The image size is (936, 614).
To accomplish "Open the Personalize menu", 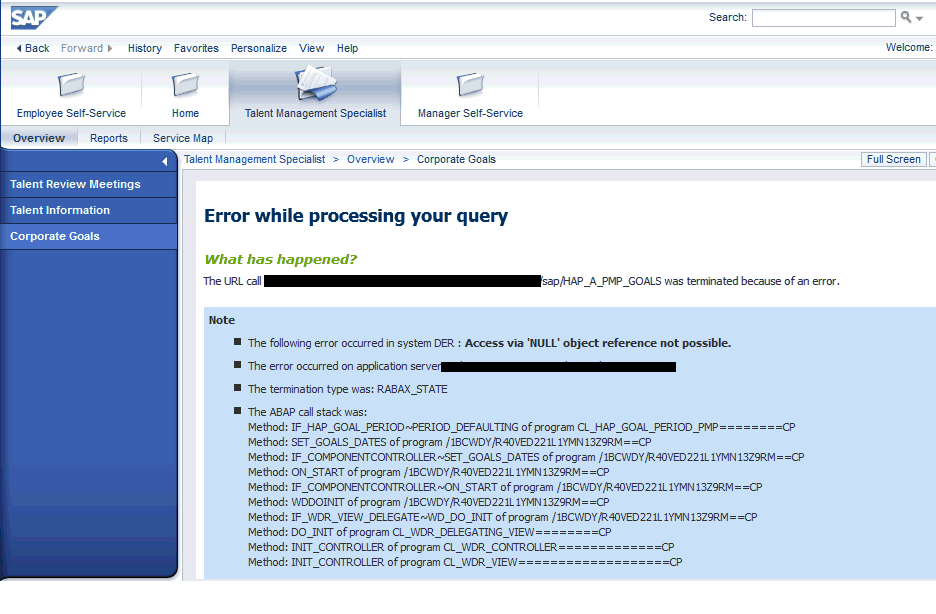I will tap(258, 48).
